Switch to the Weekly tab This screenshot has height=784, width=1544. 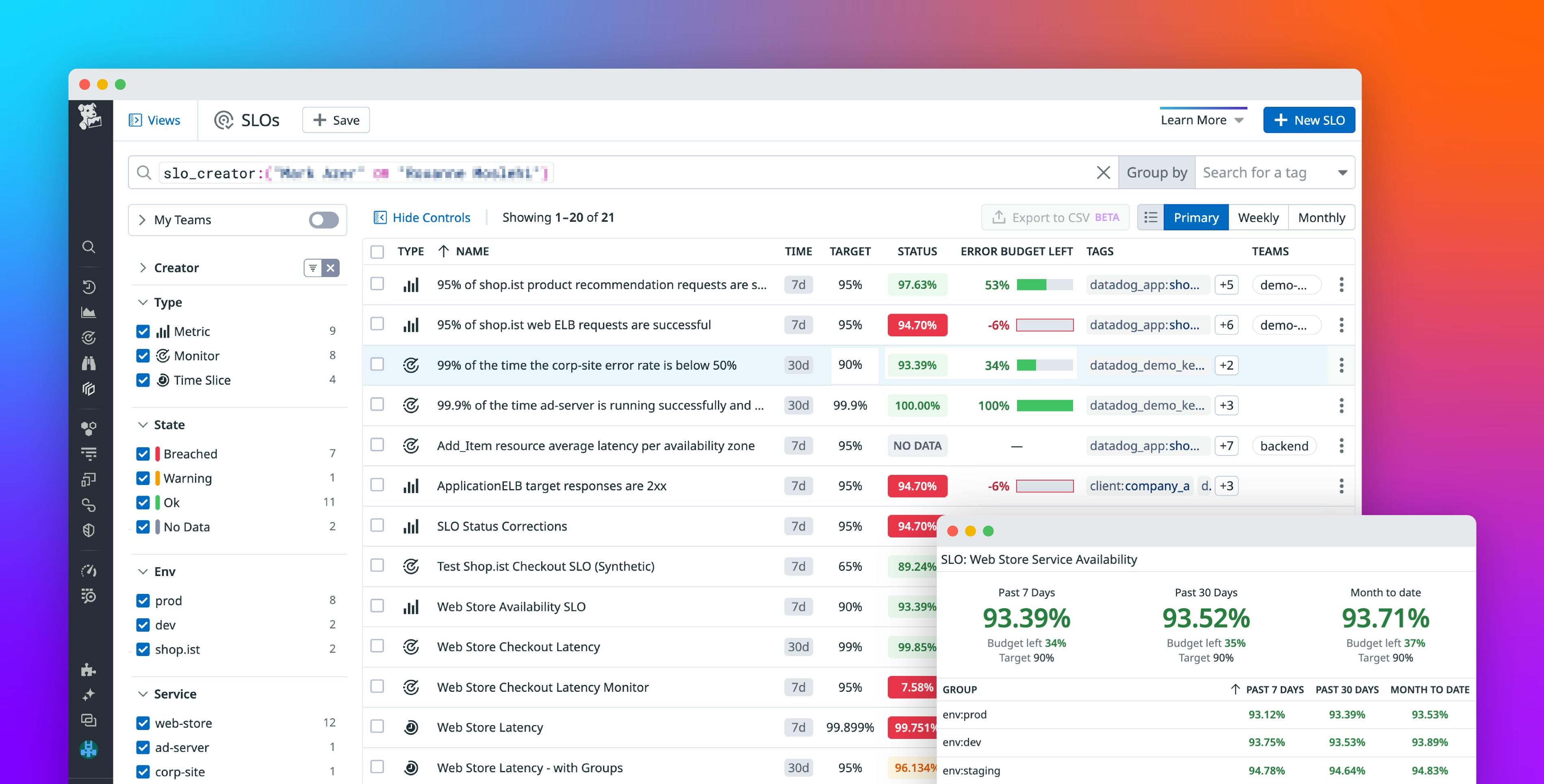click(x=1258, y=217)
